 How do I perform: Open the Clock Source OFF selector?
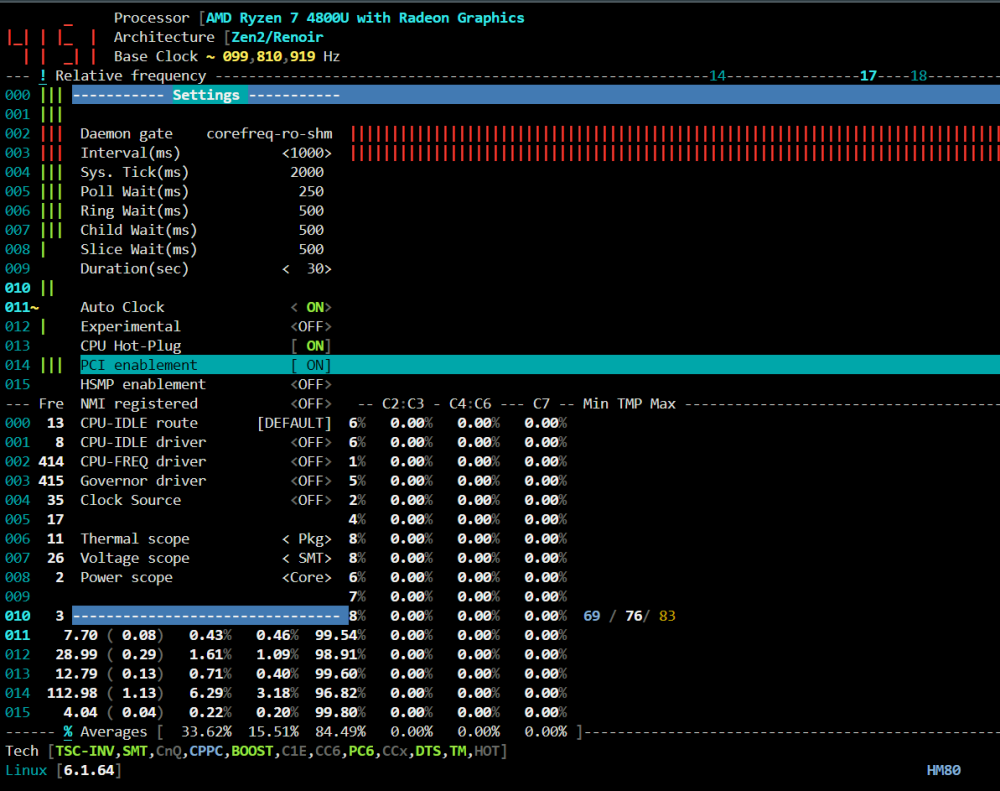pos(311,500)
